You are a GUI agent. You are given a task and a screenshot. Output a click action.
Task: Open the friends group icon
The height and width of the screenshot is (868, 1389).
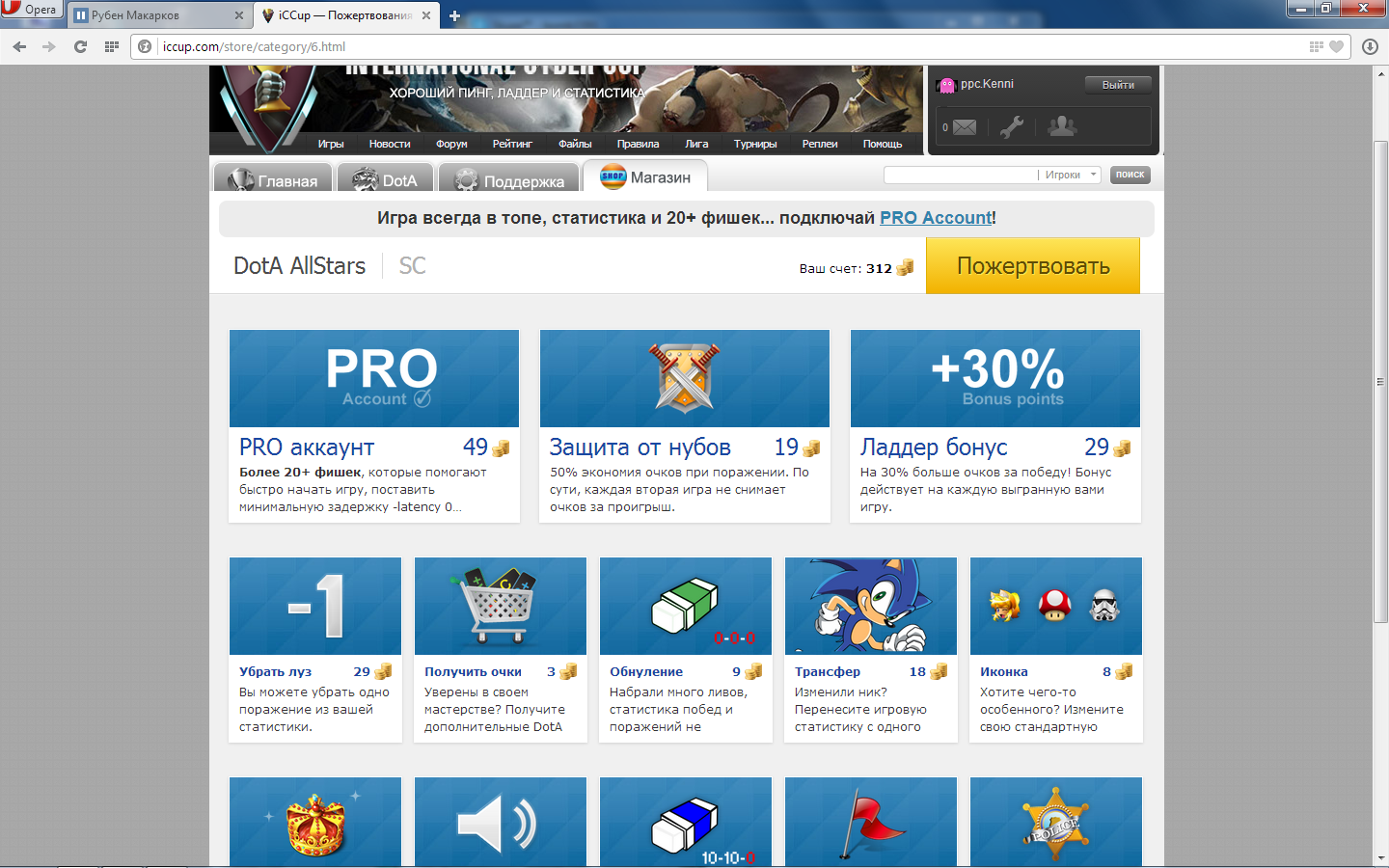[x=1062, y=126]
